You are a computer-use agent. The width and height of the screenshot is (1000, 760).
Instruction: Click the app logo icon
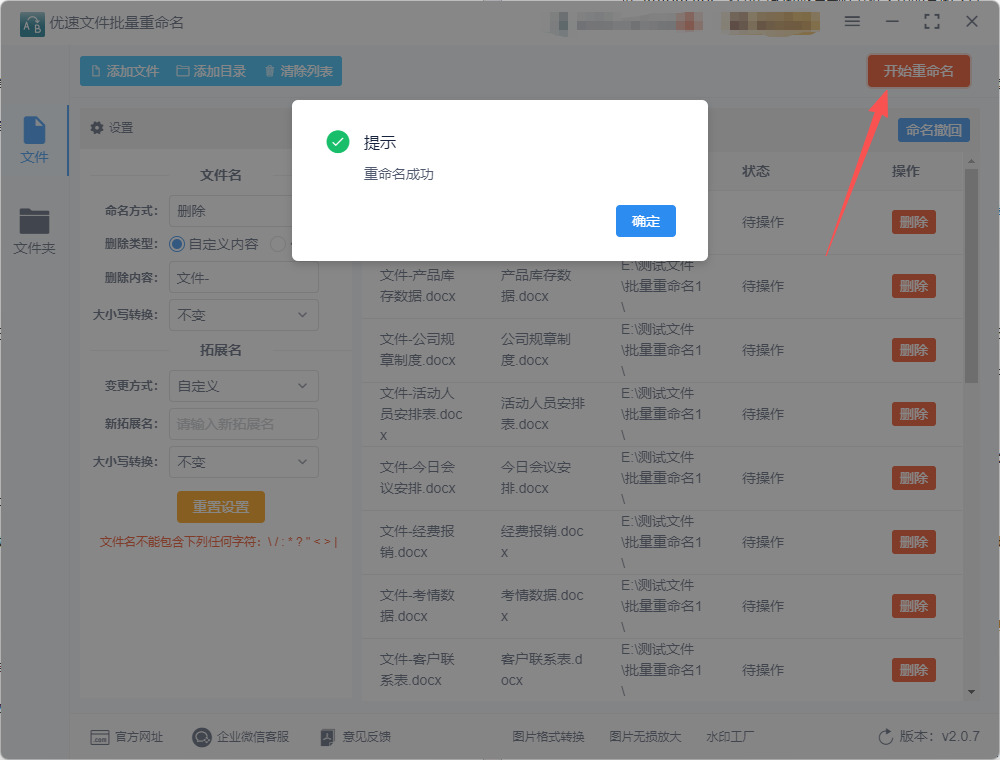pyautogui.click(x=32, y=24)
